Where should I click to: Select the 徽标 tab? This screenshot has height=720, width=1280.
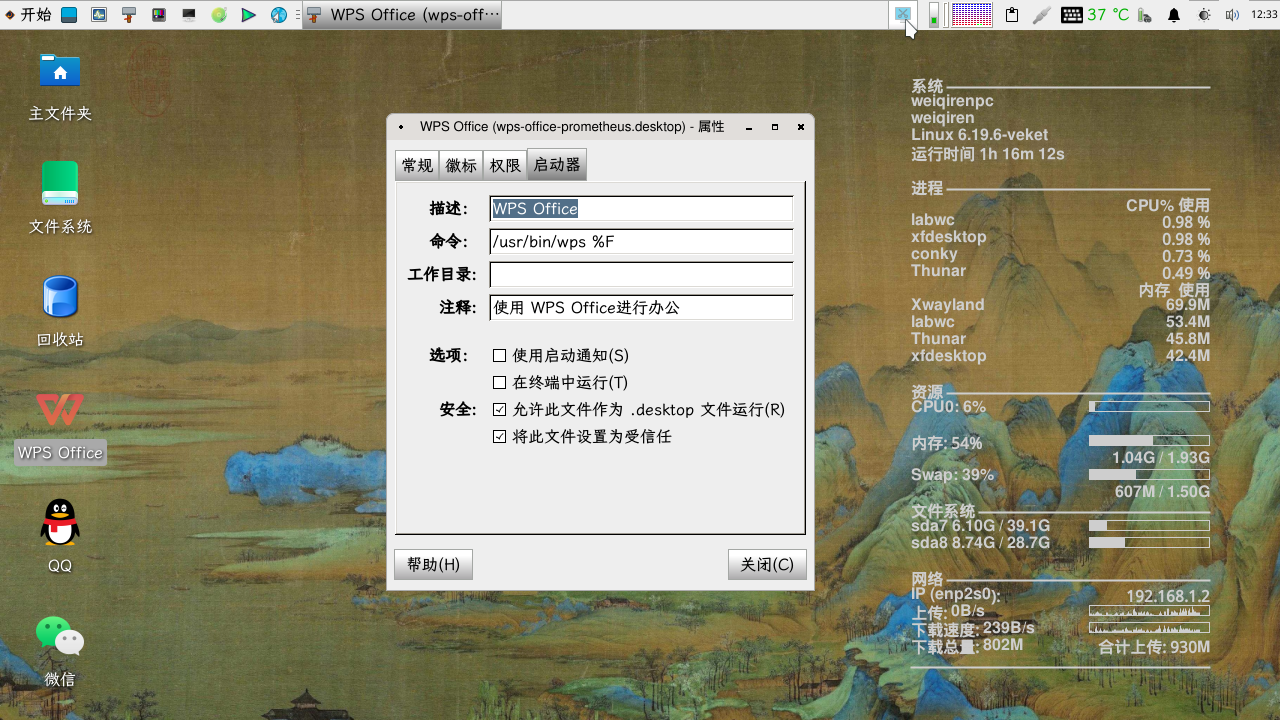461,165
